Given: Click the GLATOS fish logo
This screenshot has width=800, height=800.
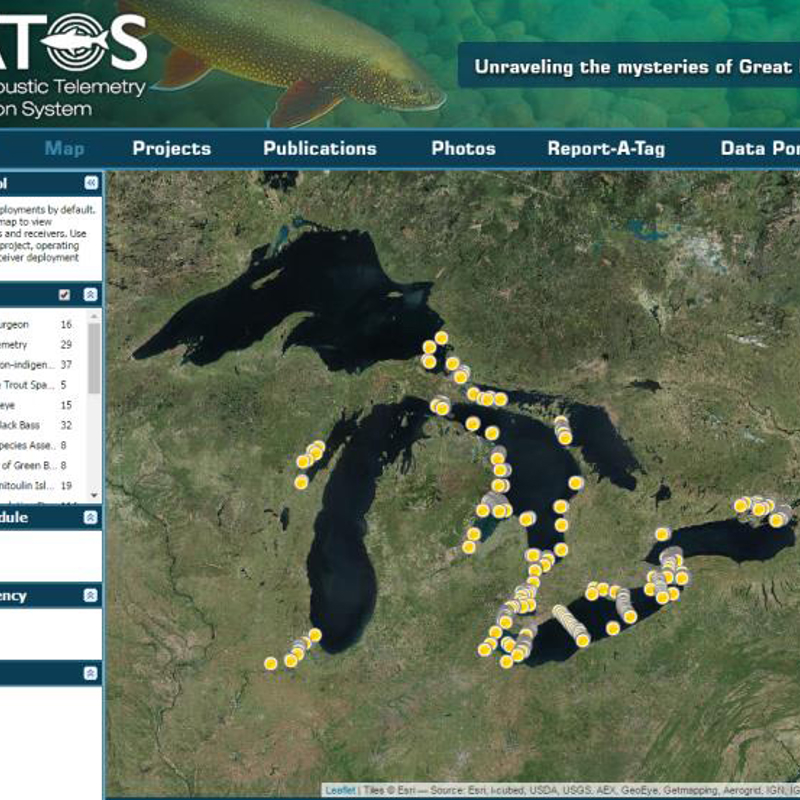Looking at the screenshot, I should (x=75, y=40).
